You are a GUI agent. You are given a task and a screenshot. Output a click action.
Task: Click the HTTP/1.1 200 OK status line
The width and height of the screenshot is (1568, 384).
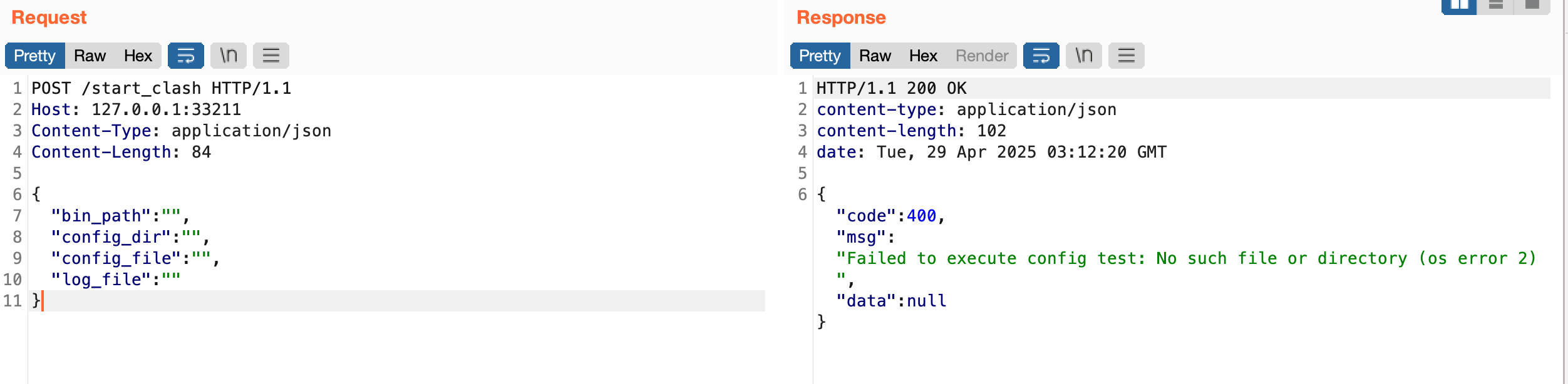pos(891,88)
